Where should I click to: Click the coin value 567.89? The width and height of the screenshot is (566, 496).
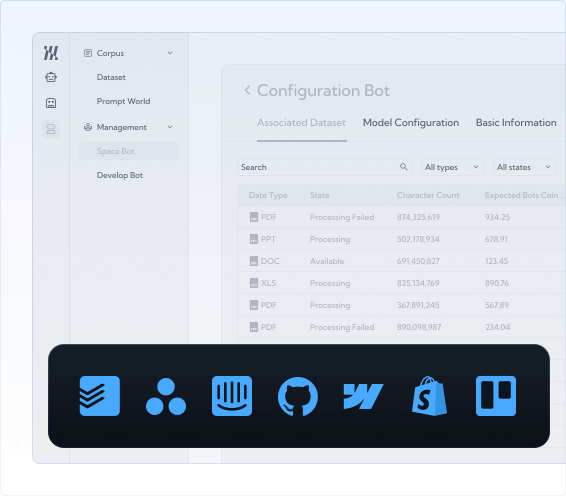coord(497,305)
